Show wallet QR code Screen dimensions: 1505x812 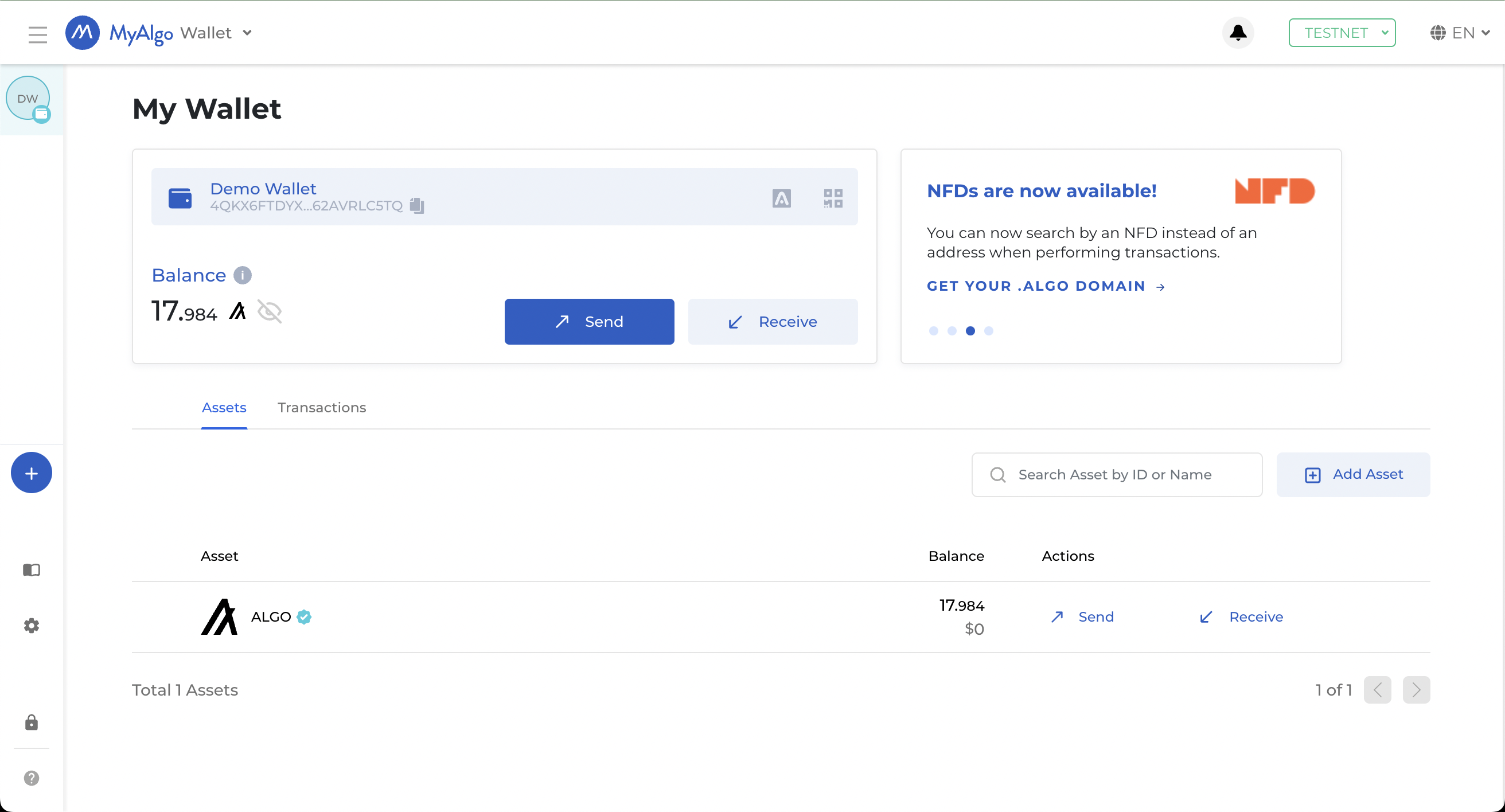833,198
